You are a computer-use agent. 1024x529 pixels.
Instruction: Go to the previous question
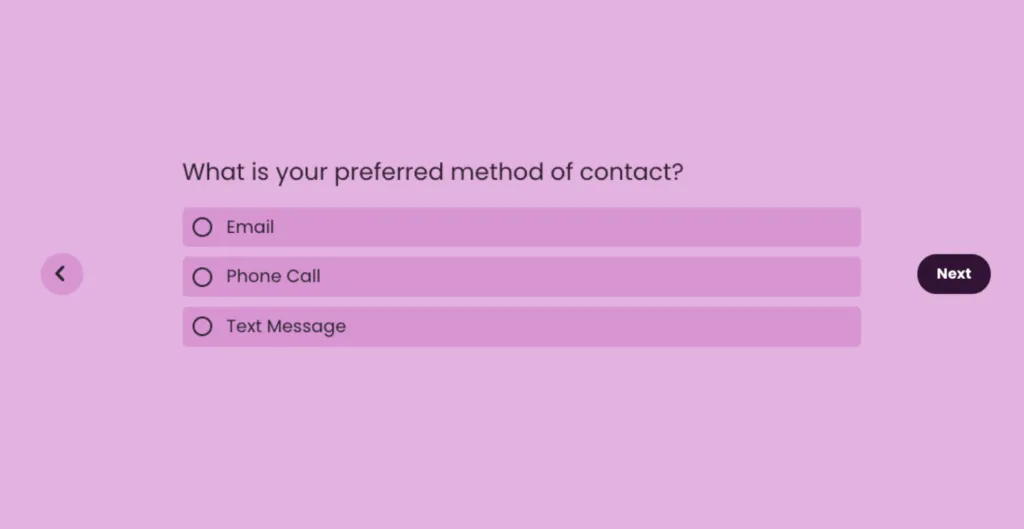61,274
